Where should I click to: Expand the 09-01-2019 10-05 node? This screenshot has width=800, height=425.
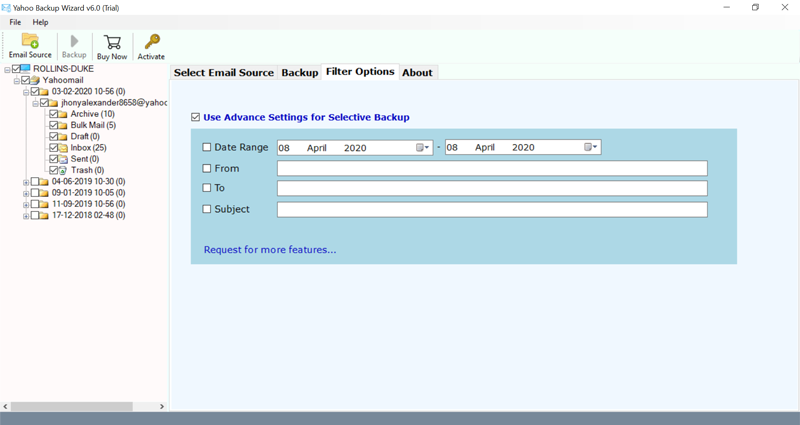26,193
